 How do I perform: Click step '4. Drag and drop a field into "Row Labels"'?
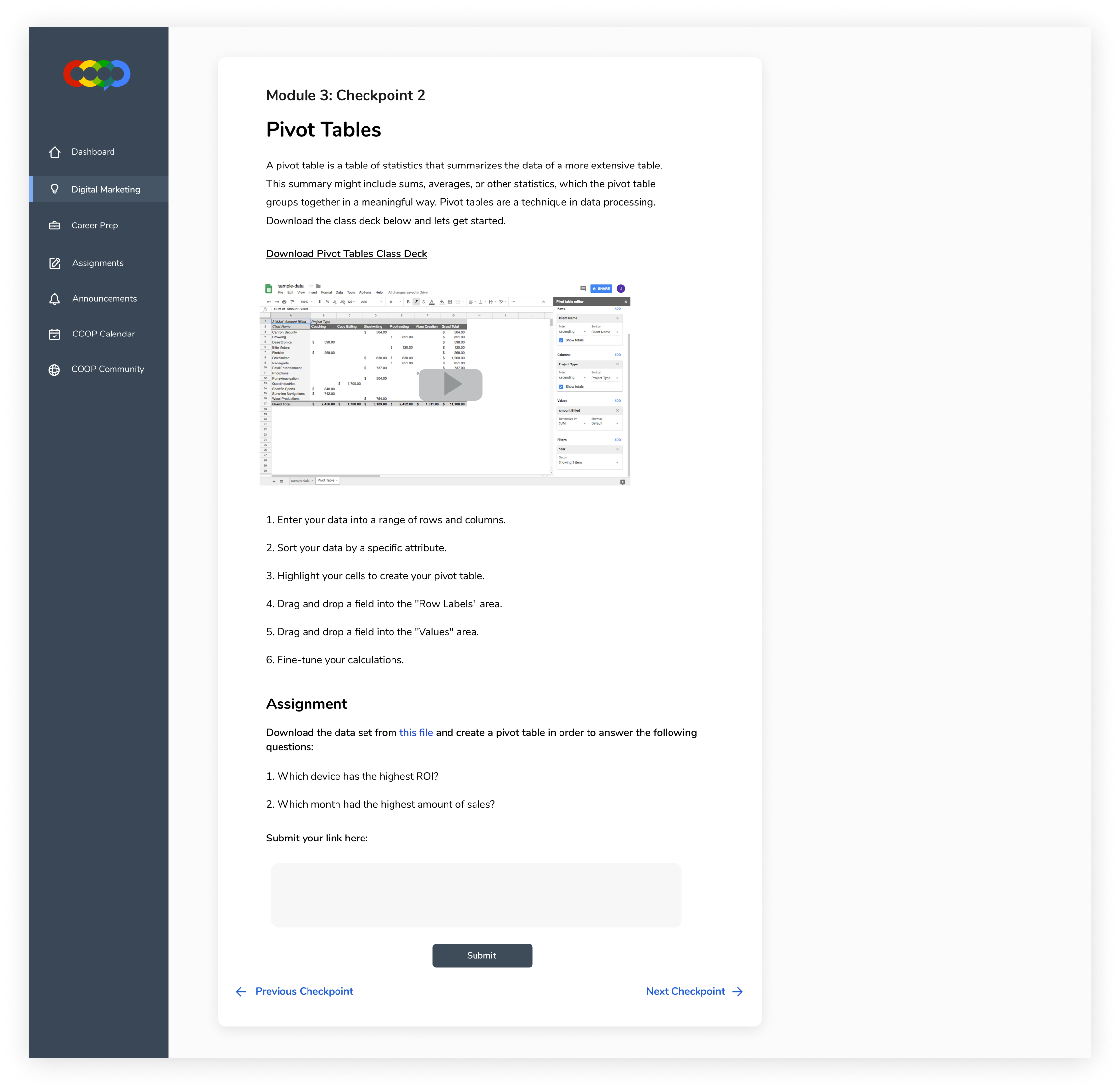[384, 604]
